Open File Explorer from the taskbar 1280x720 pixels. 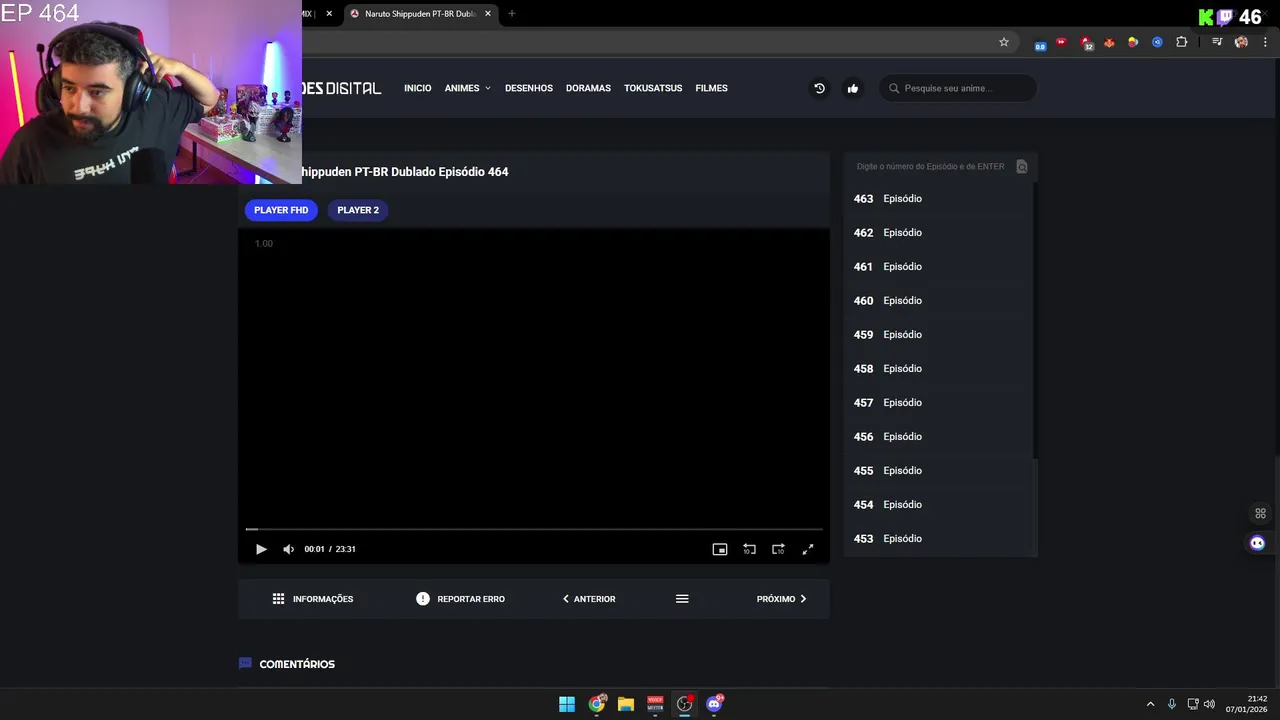pyautogui.click(x=626, y=704)
